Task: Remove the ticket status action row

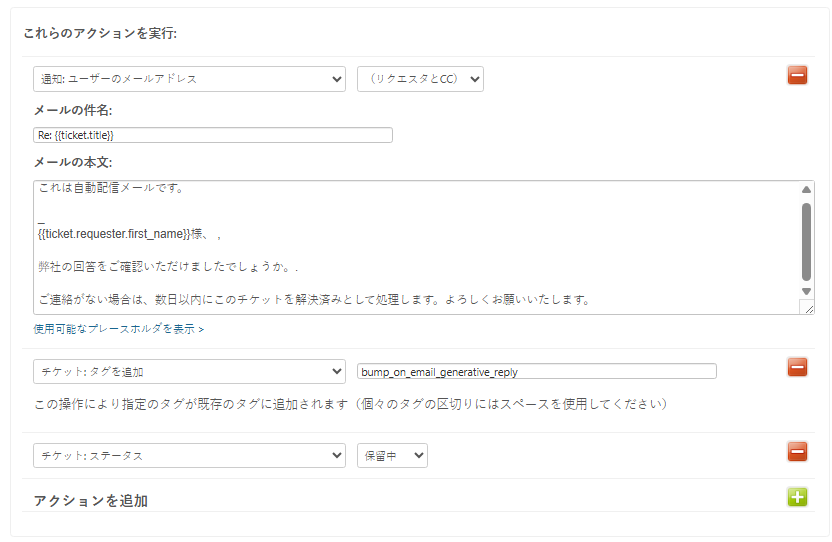Action: coord(797,452)
